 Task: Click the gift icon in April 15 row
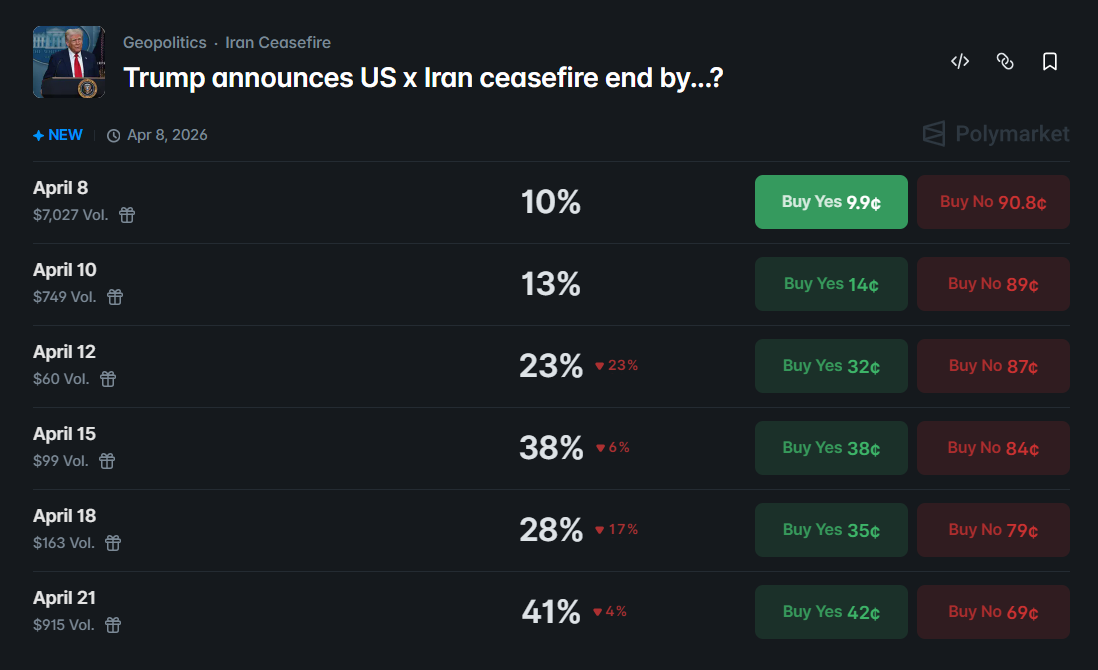coord(107,461)
